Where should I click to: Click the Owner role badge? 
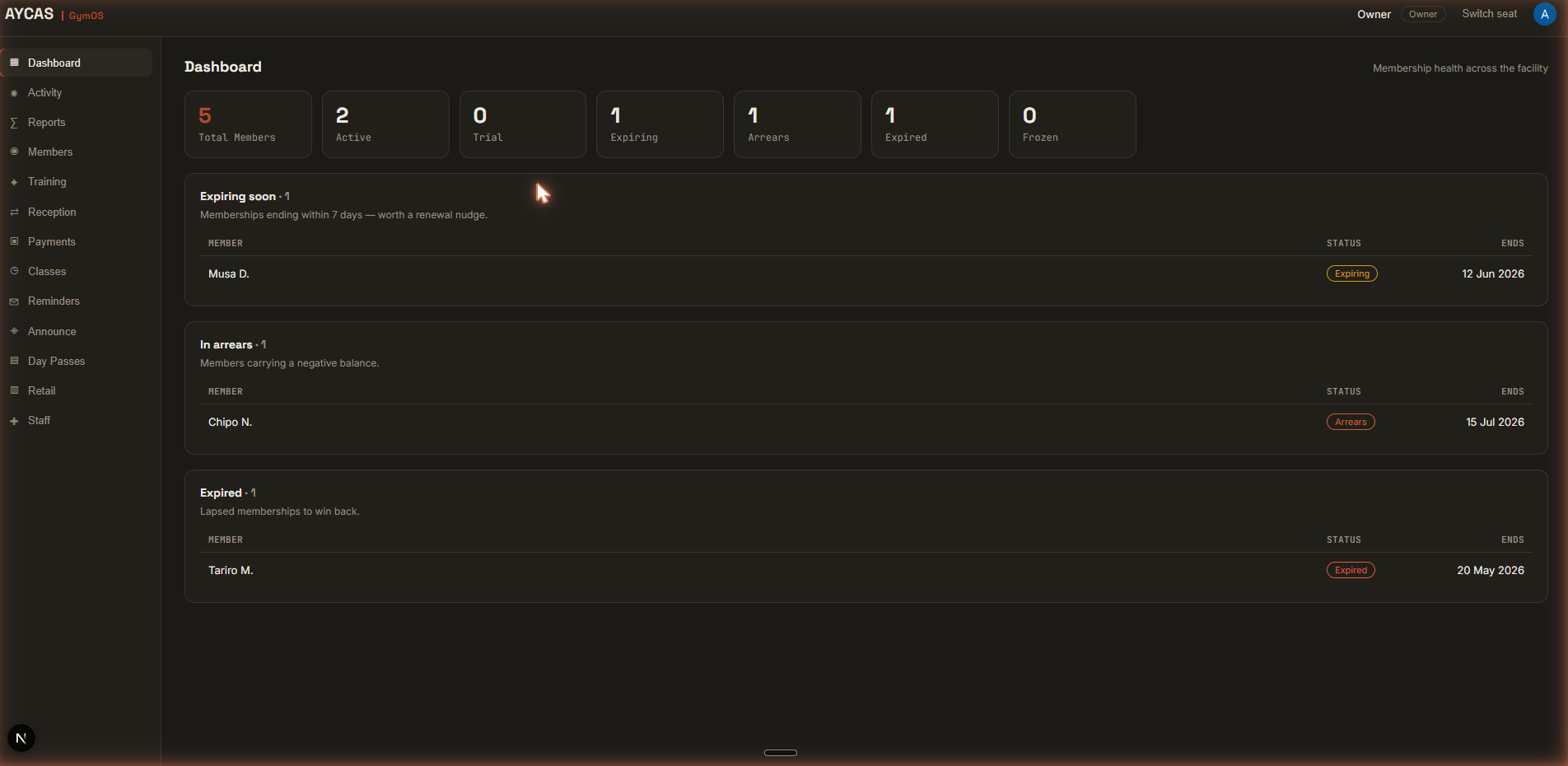pos(1422,14)
